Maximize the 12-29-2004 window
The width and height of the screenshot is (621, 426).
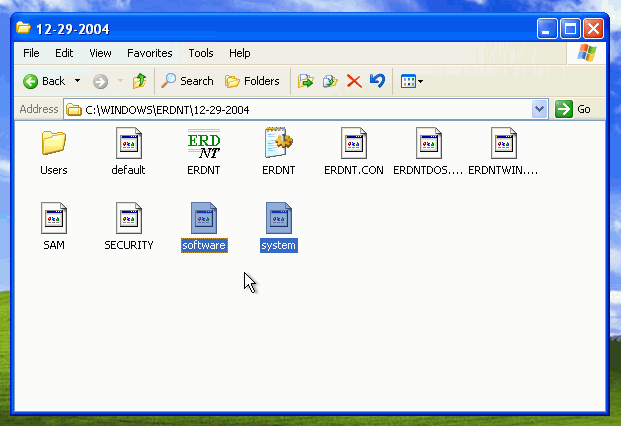570,29
